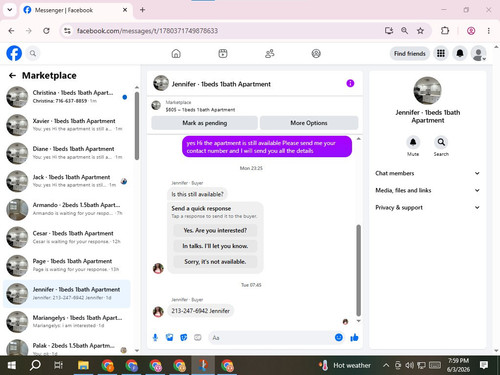Image resolution: width=500 pixels, height=375 pixels.
Task: Attach a photo with the image icon
Action: [x=170, y=338]
